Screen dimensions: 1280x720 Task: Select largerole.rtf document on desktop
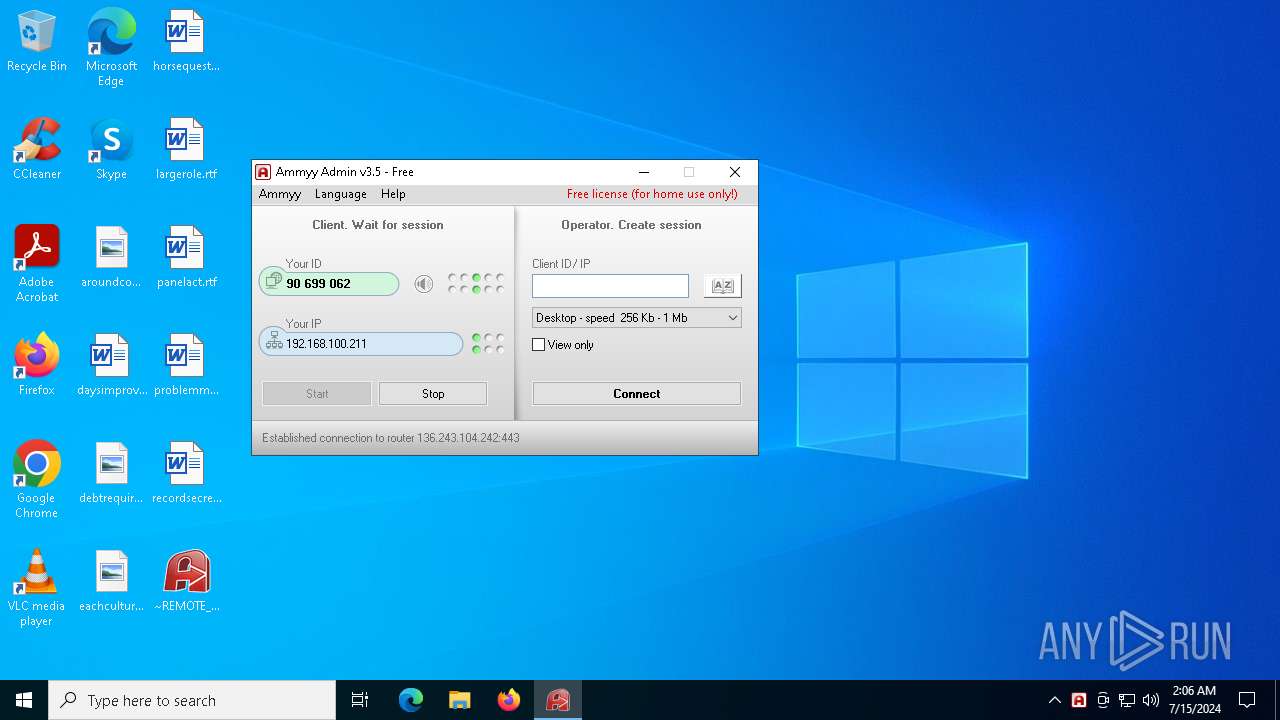186,149
